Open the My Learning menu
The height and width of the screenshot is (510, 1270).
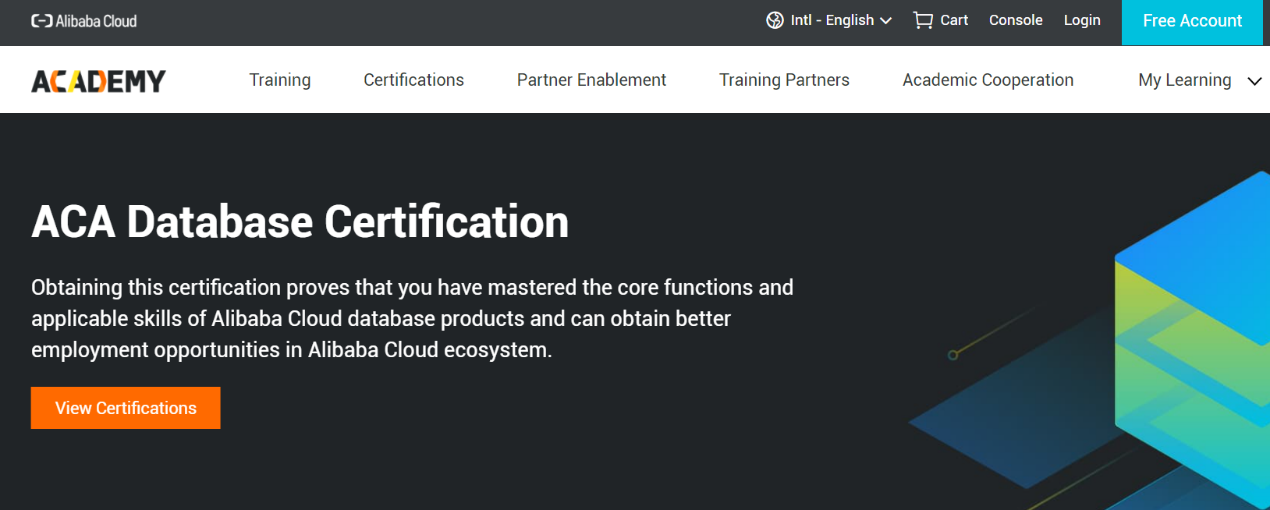[1184, 81]
